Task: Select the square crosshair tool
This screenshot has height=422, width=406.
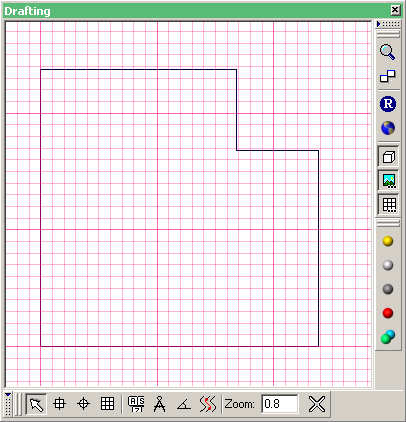Action: 60,404
